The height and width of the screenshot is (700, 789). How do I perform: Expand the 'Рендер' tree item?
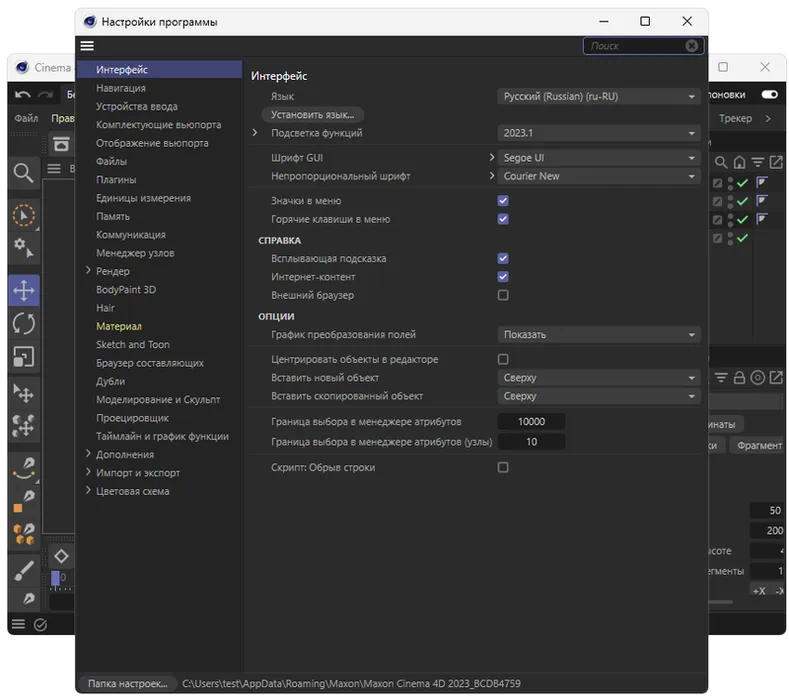(88, 271)
